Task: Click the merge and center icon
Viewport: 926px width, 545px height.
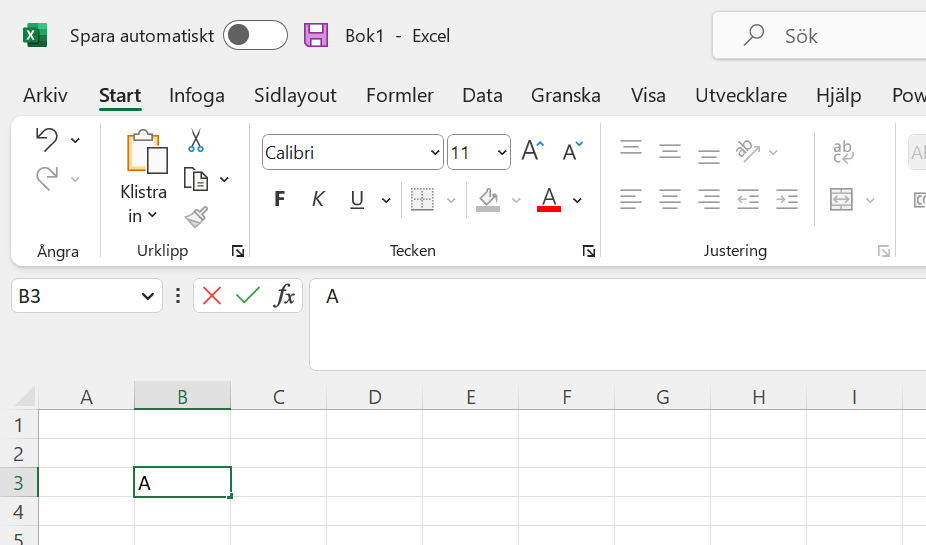Action: pyautogui.click(x=841, y=200)
